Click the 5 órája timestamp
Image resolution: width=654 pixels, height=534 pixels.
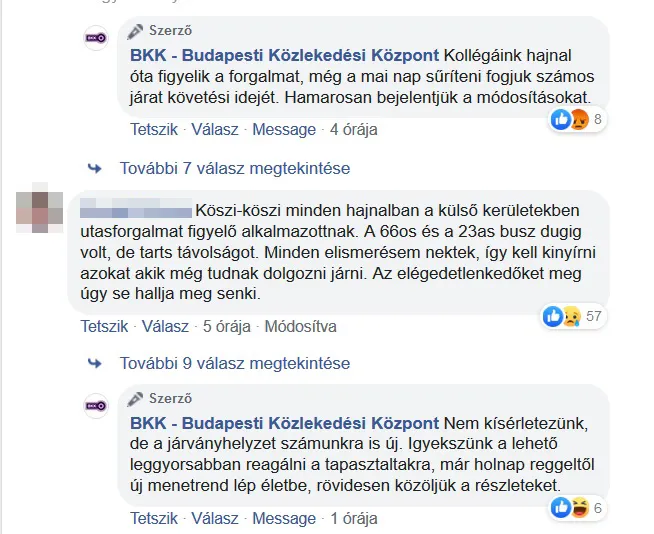pos(226,326)
